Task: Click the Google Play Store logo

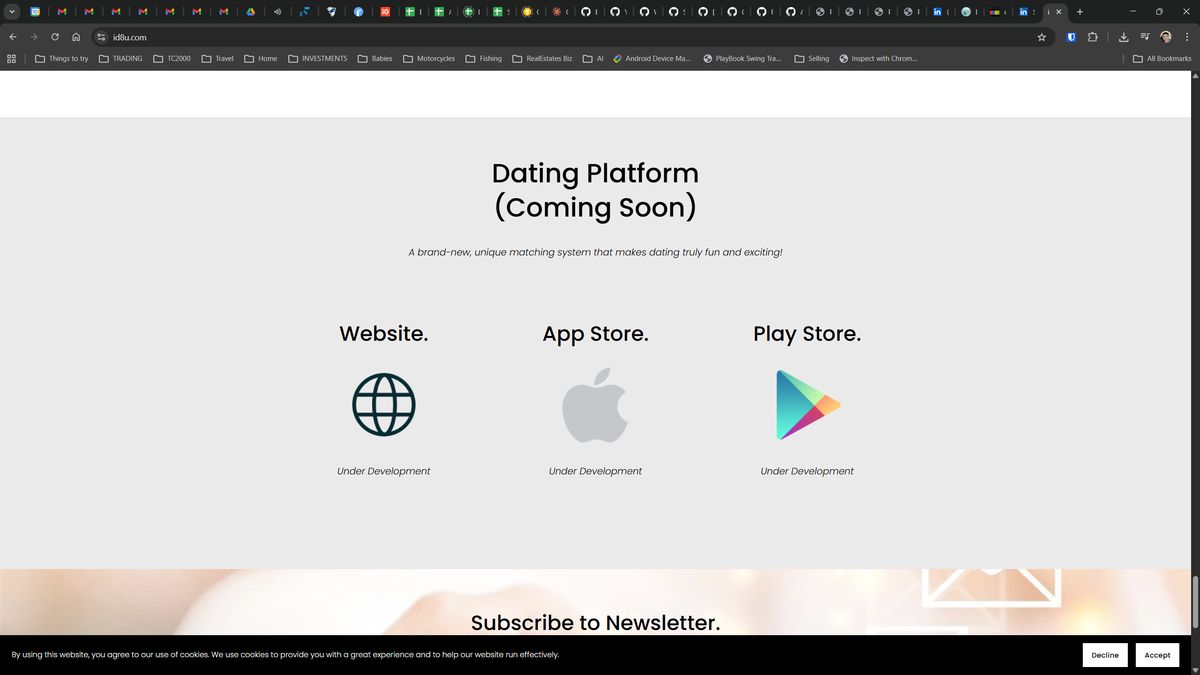Action: pos(808,404)
